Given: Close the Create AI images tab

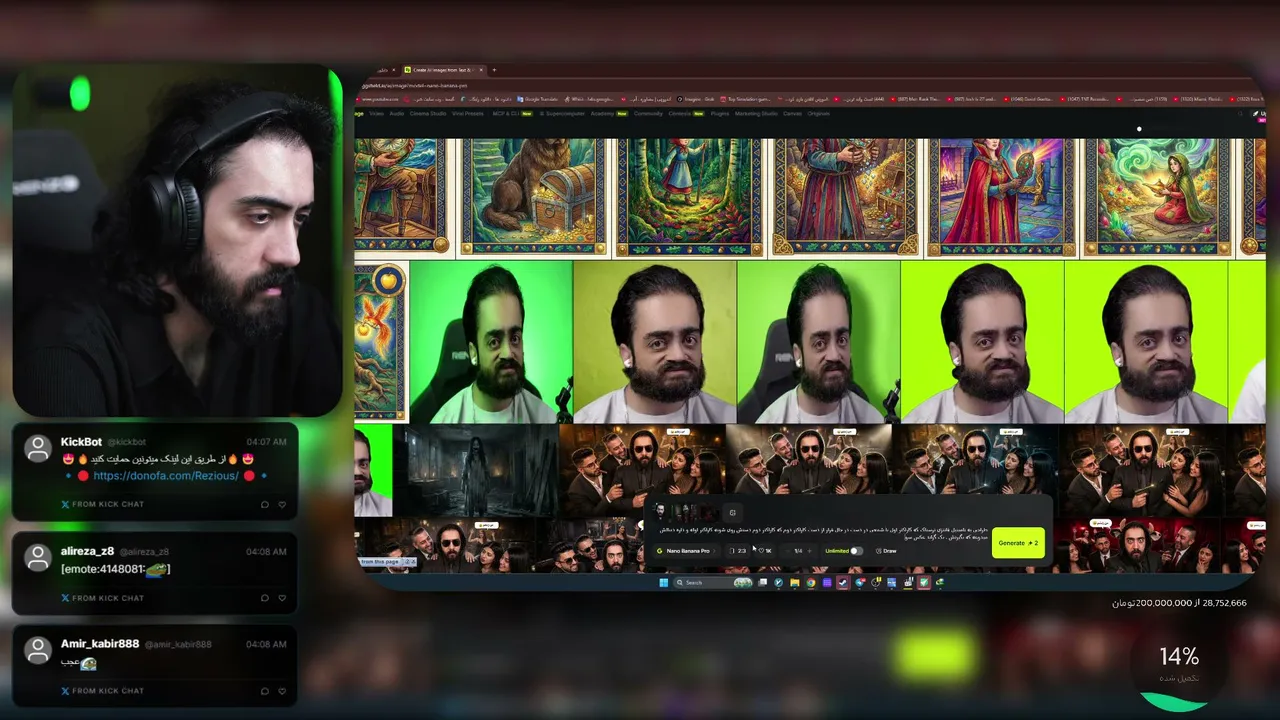Looking at the screenshot, I should [481, 70].
